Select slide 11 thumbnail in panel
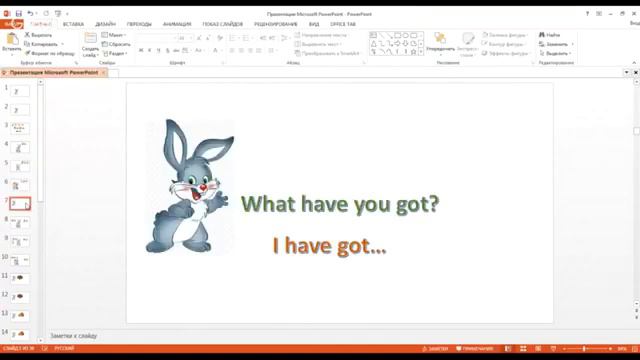 20,279
